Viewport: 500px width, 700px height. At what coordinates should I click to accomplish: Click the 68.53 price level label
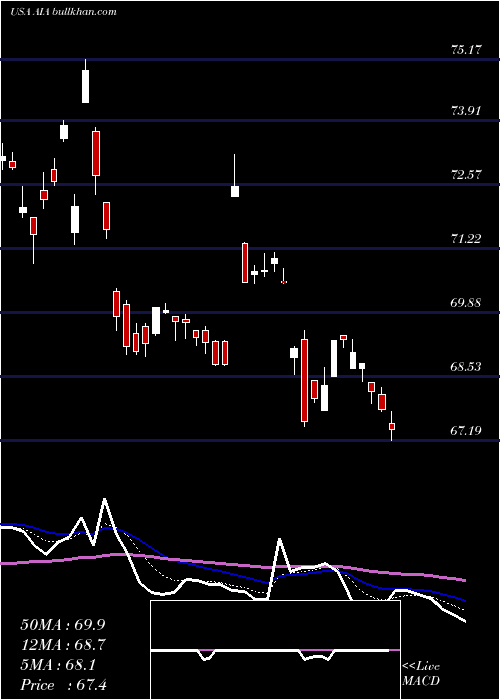pos(466,367)
